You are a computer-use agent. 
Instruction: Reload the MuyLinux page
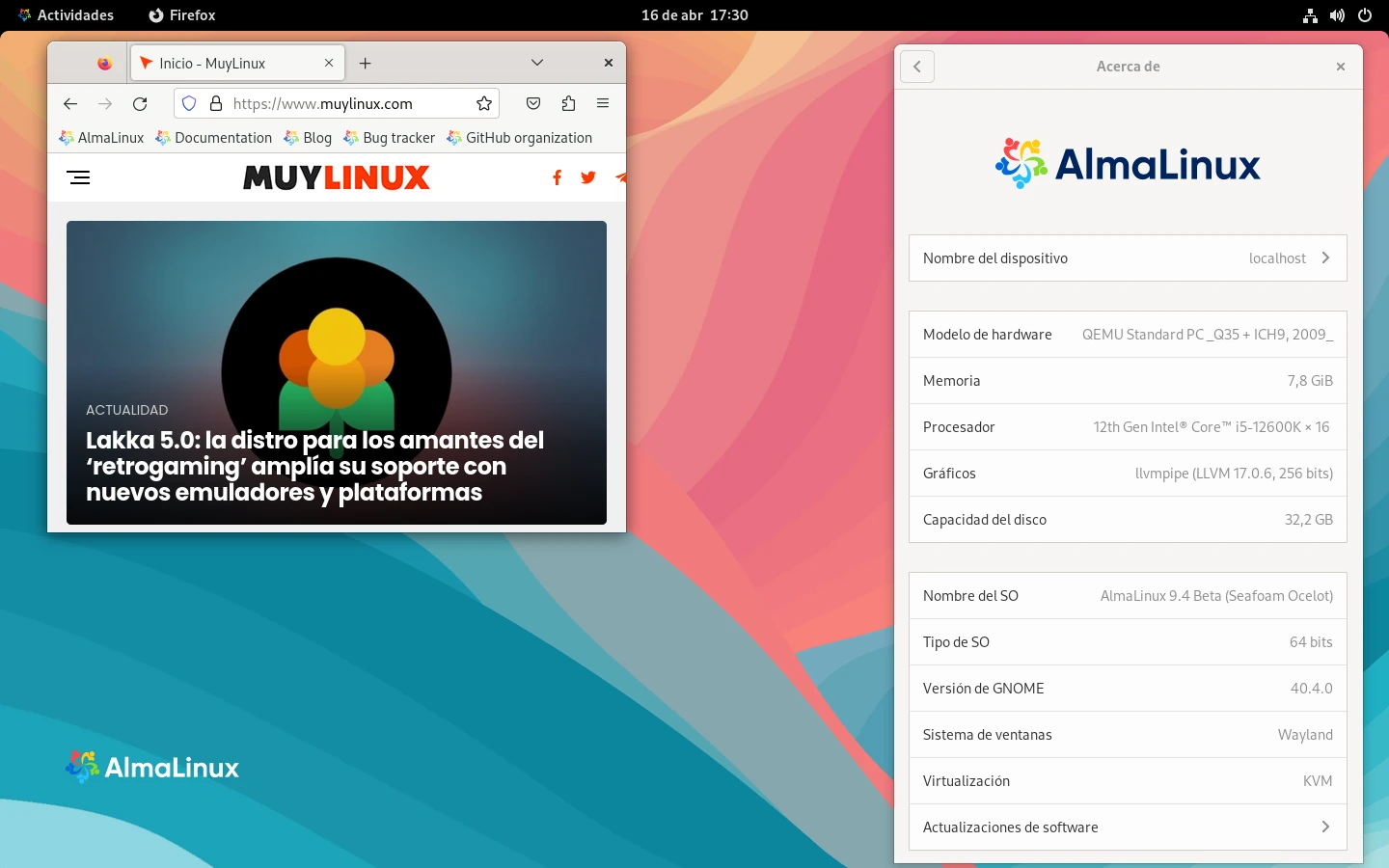[x=140, y=103]
